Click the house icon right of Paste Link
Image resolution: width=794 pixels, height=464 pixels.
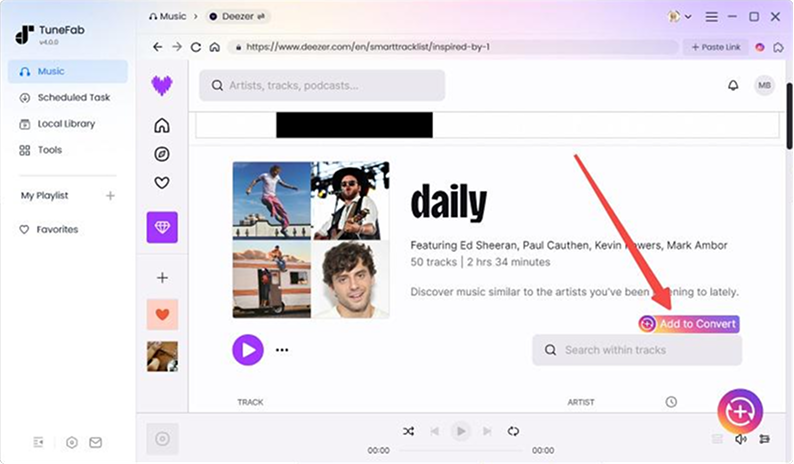(778, 47)
